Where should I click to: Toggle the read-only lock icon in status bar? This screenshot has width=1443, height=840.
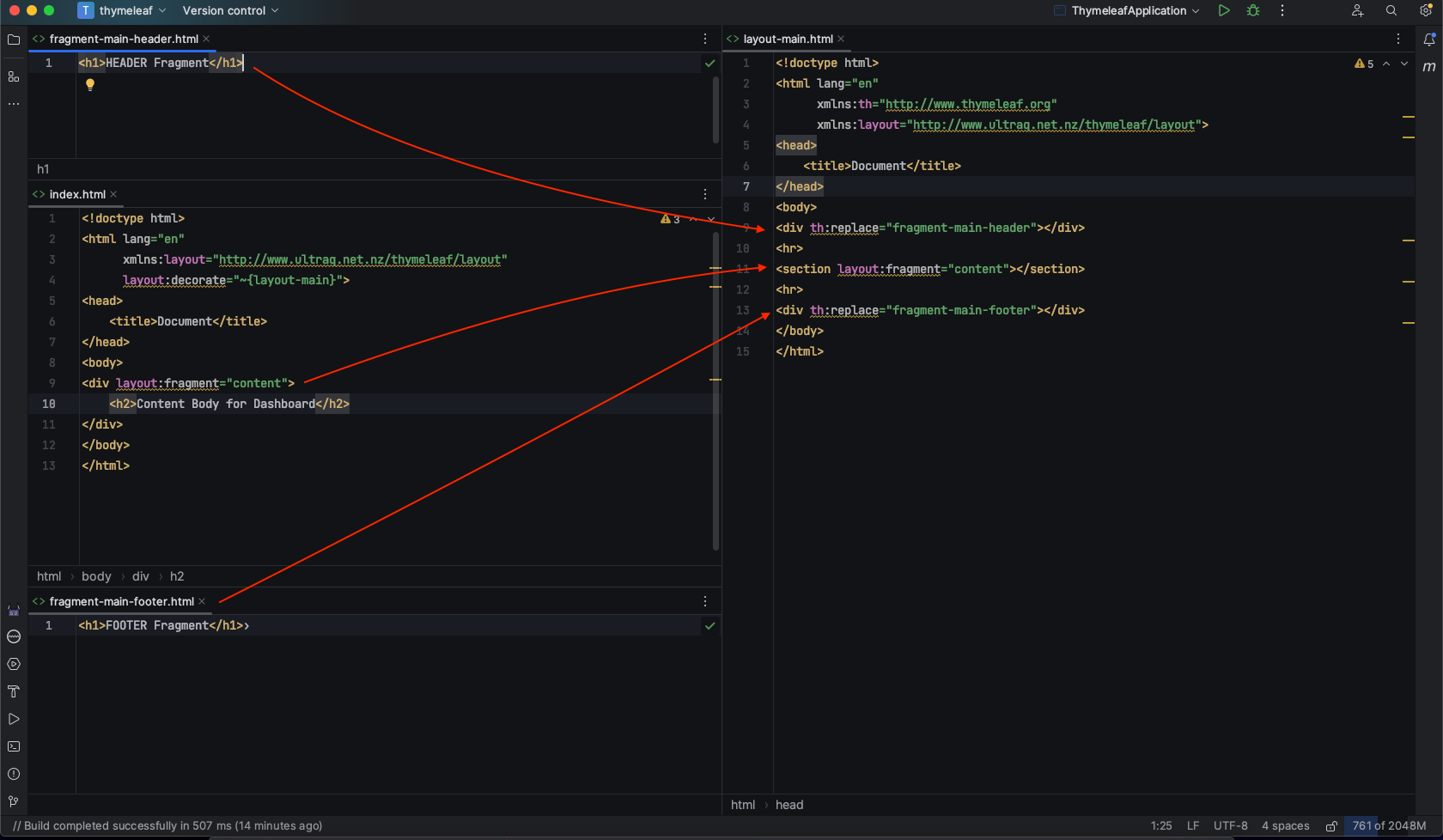(1331, 826)
